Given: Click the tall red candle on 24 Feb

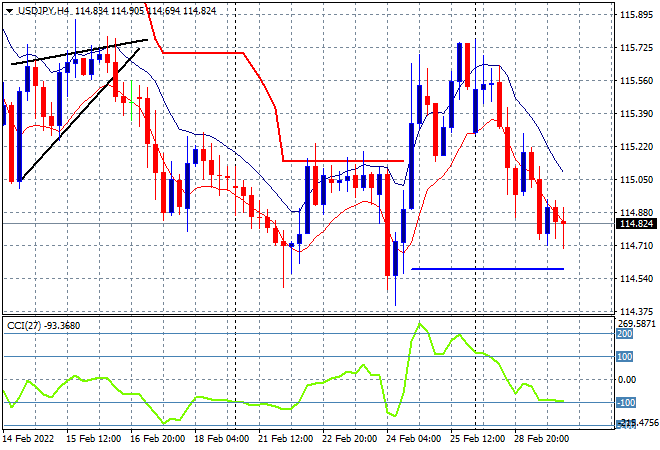Looking at the screenshot, I should click(387, 225).
